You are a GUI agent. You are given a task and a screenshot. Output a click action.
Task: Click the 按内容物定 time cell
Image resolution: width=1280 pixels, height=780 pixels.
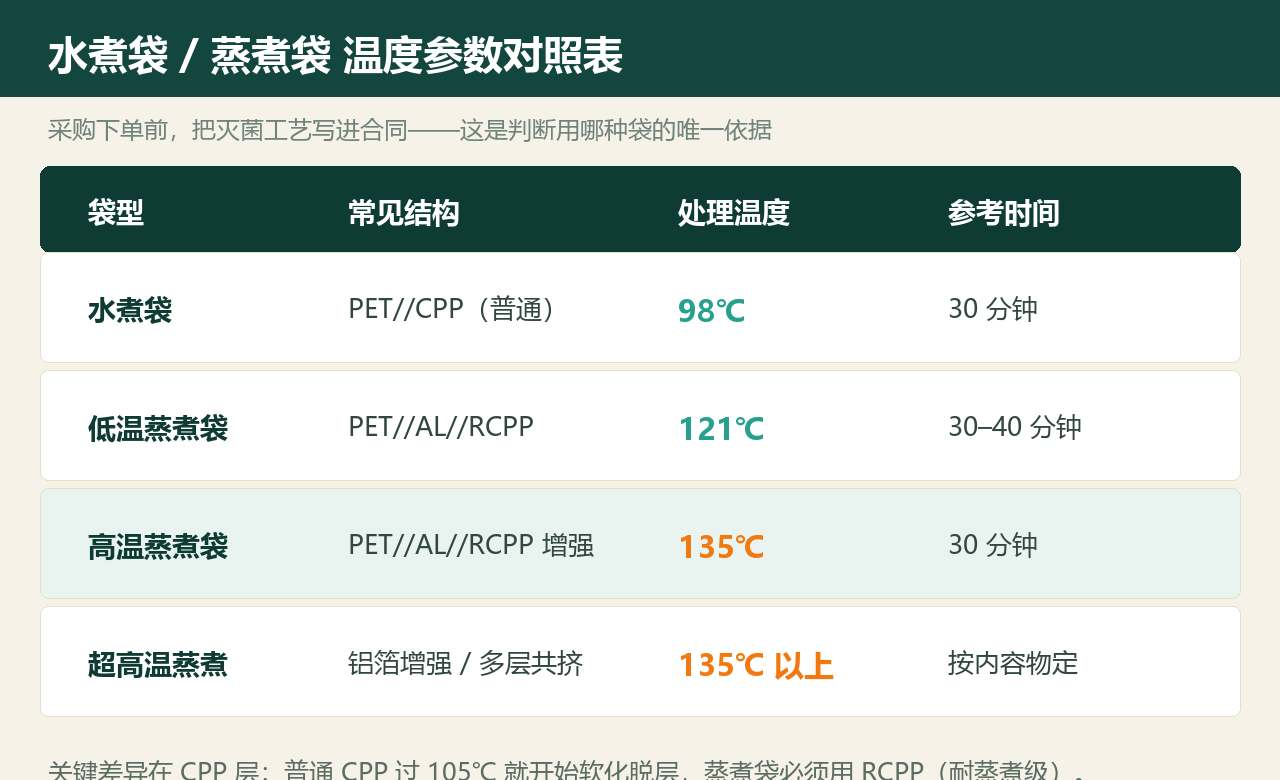pyautogui.click(x=1013, y=663)
